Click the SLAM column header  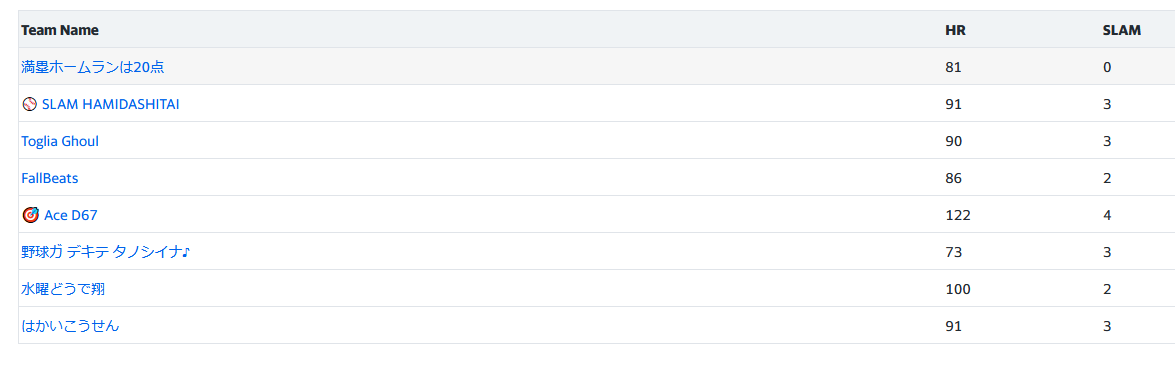coord(1121,31)
